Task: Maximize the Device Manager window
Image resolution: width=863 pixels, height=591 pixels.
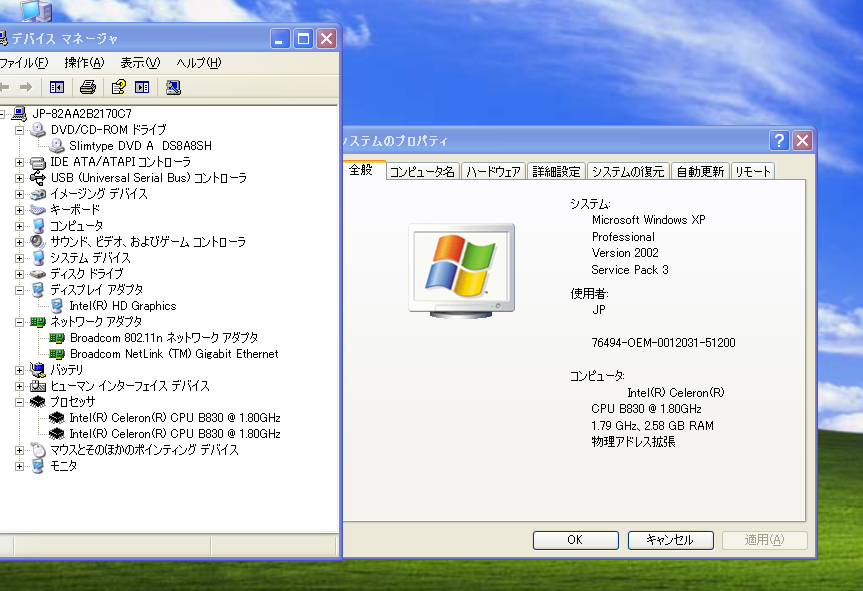Action: (303, 39)
